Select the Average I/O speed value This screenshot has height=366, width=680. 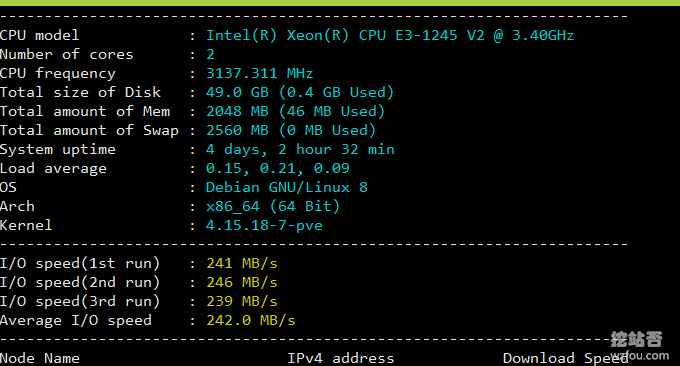tap(251, 320)
